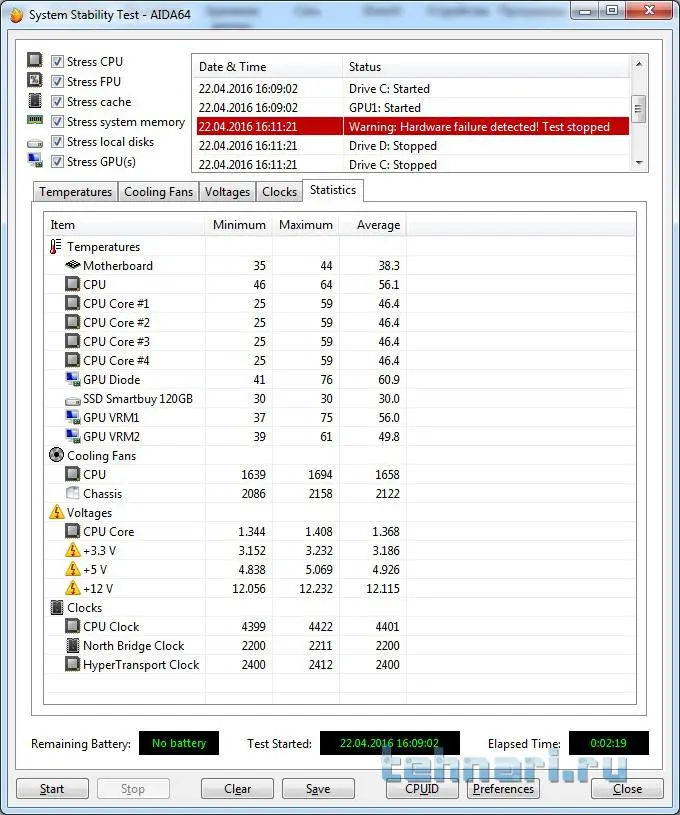Click the 'No battery' indicator

pos(179,743)
